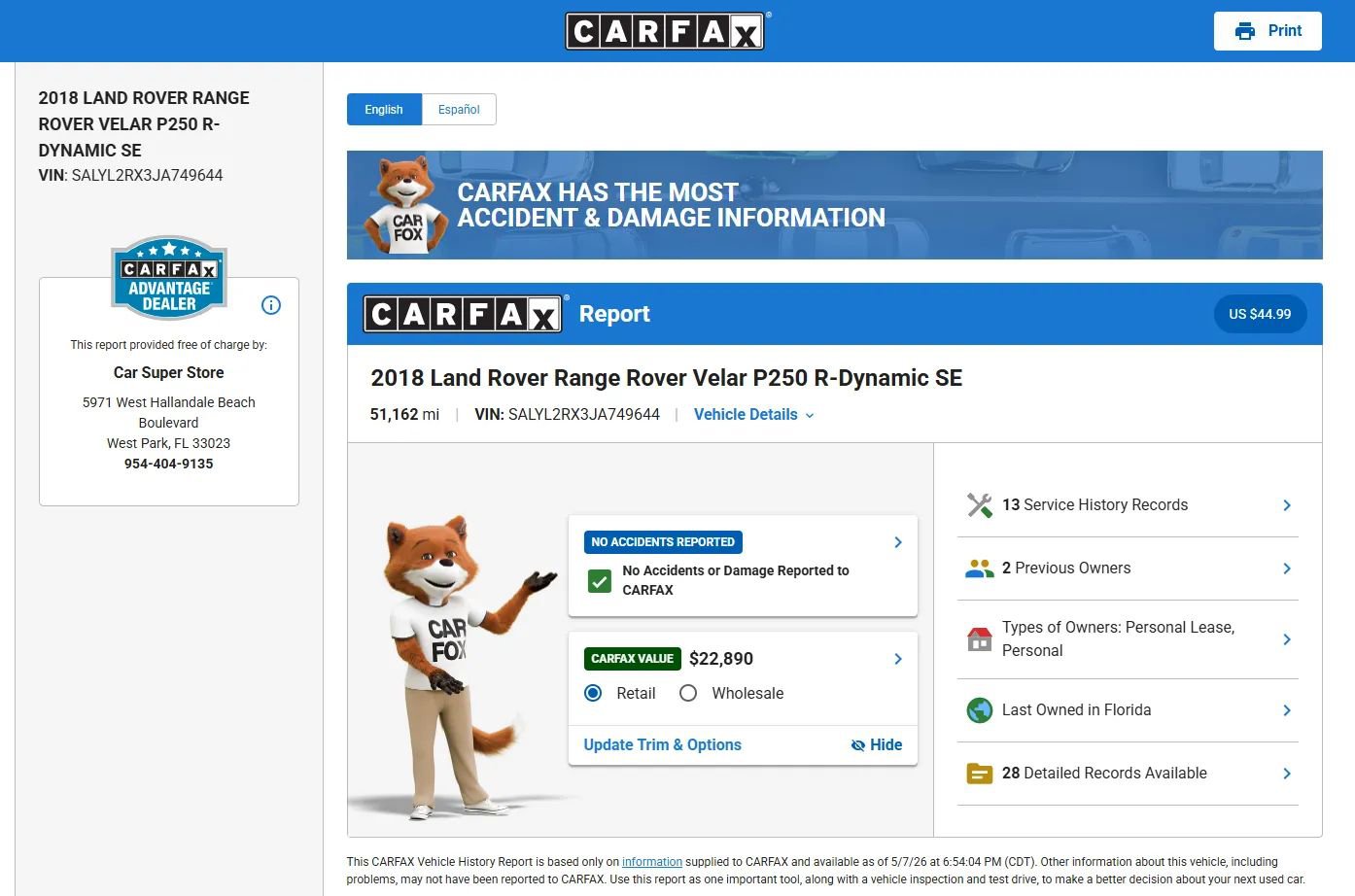Open the information link in disclaimer
This screenshot has height=896, width=1355.
tap(652, 862)
